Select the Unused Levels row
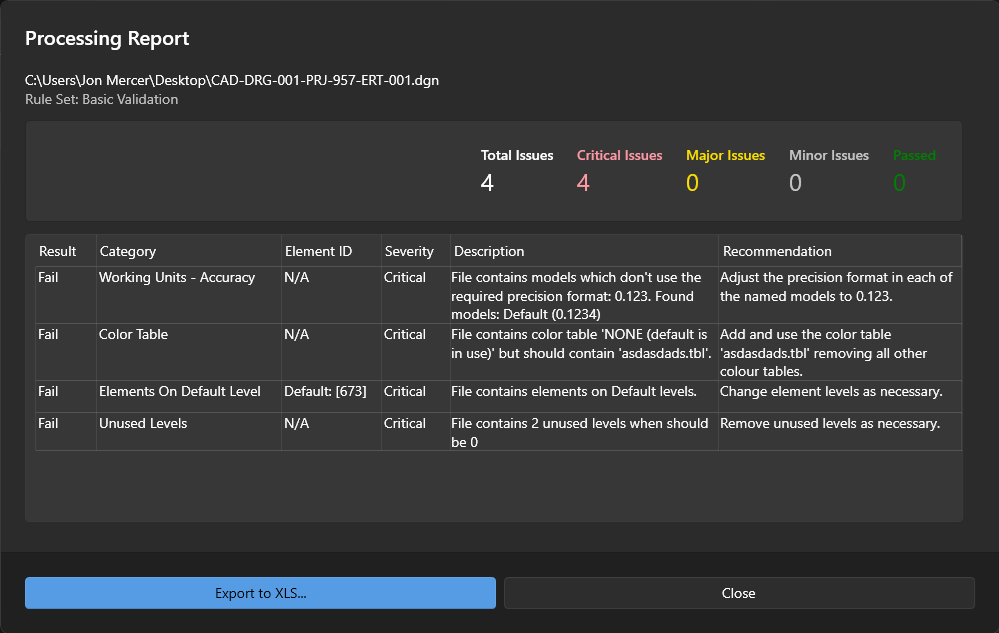 pos(143,424)
